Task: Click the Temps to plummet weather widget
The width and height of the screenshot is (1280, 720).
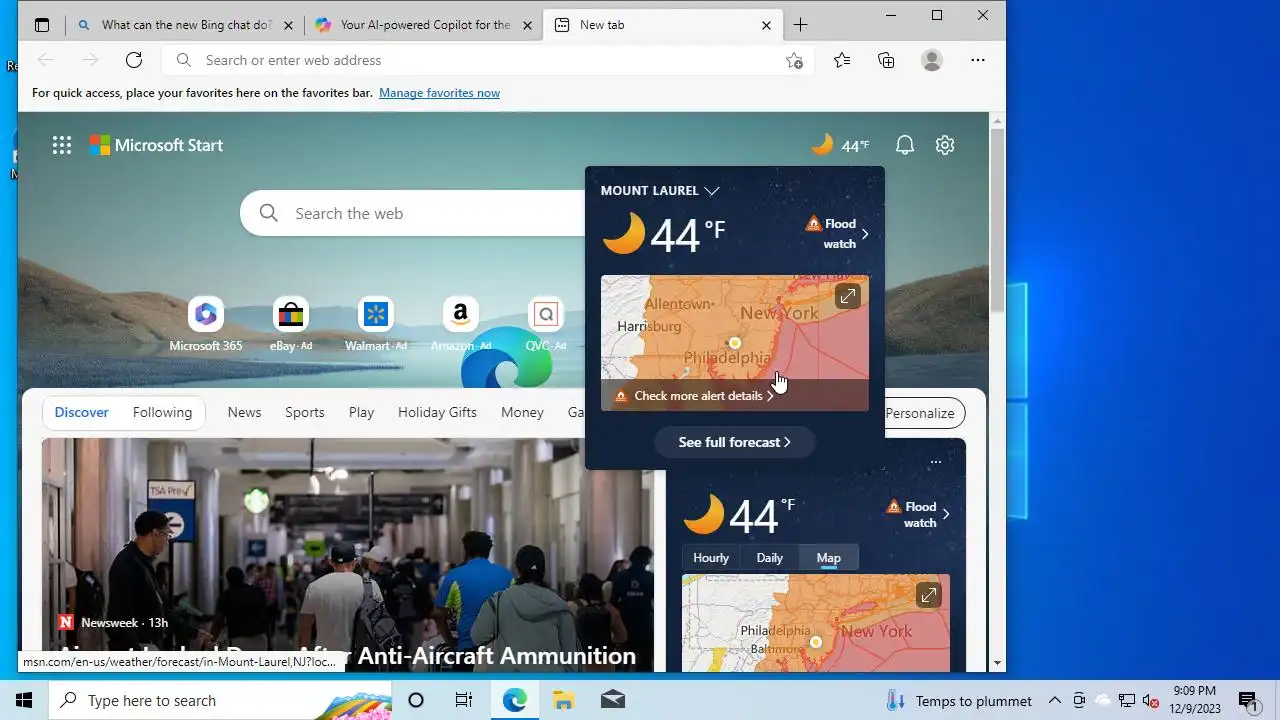Action: (959, 700)
